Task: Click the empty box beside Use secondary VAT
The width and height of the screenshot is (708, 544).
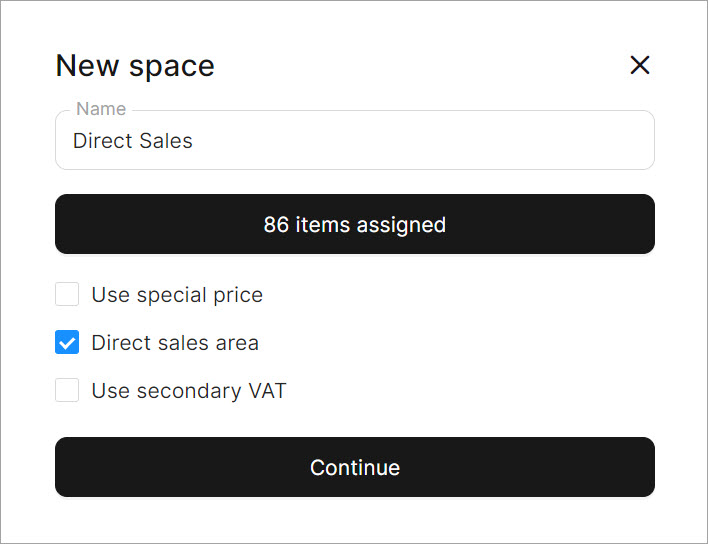Action: (x=67, y=390)
